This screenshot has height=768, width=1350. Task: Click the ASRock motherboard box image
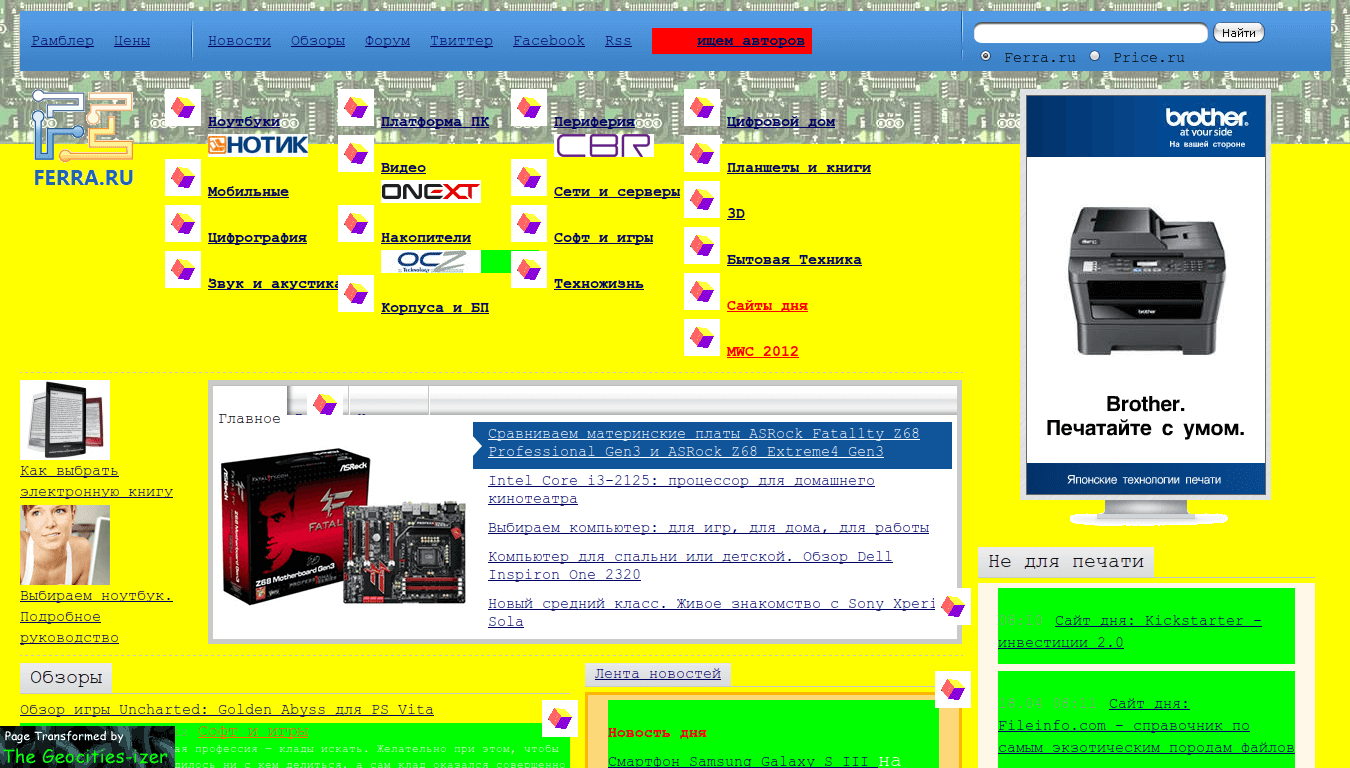click(343, 527)
